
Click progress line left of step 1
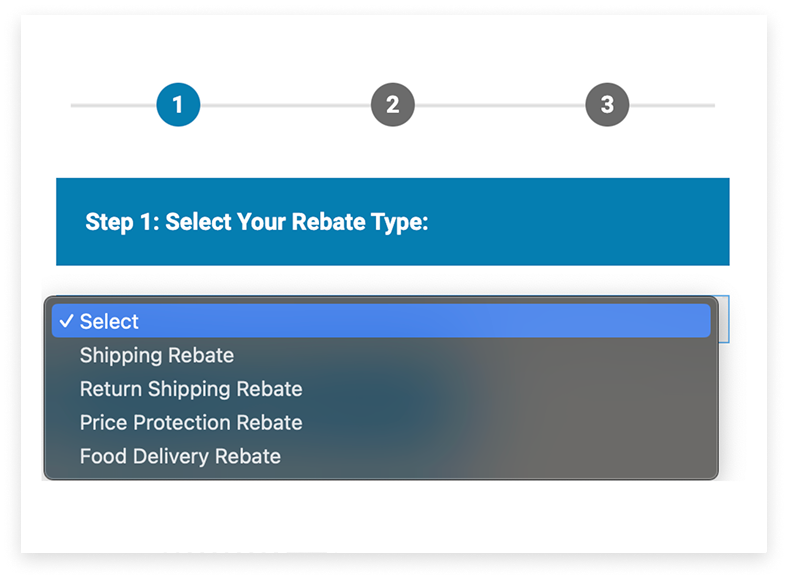113,105
